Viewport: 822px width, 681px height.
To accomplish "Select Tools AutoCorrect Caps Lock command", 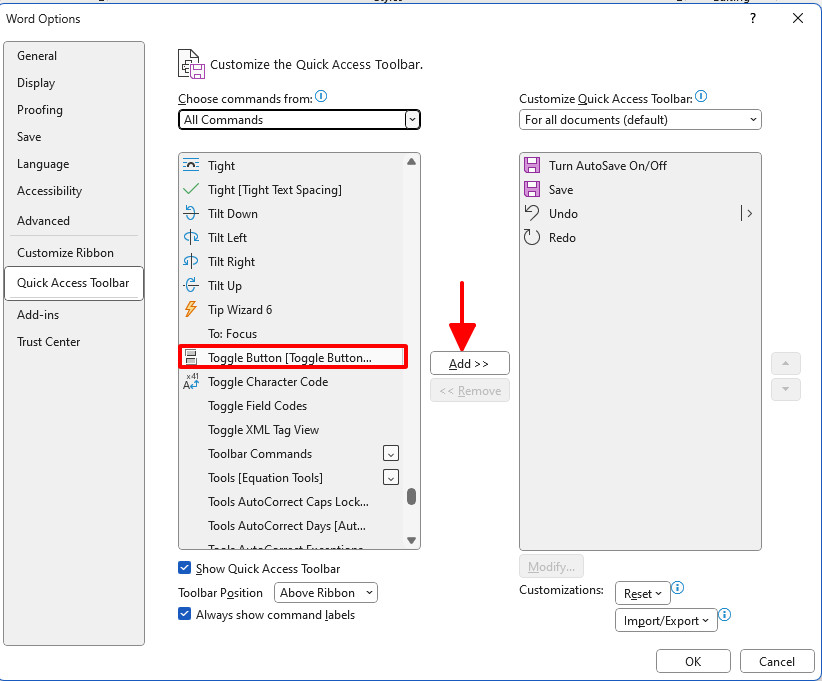I will pos(291,501).
